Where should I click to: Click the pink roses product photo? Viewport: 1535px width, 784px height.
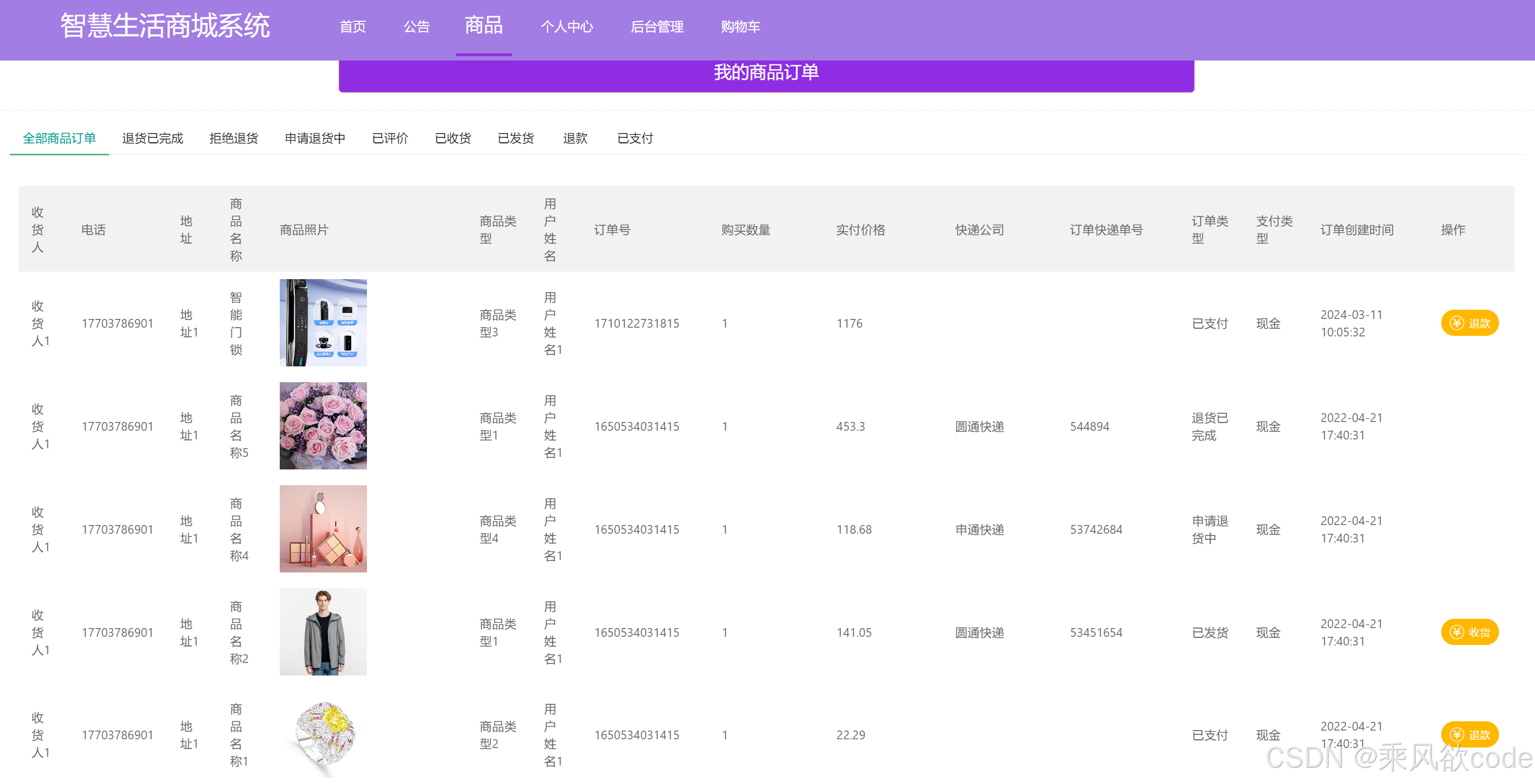[x=323, y=425]
